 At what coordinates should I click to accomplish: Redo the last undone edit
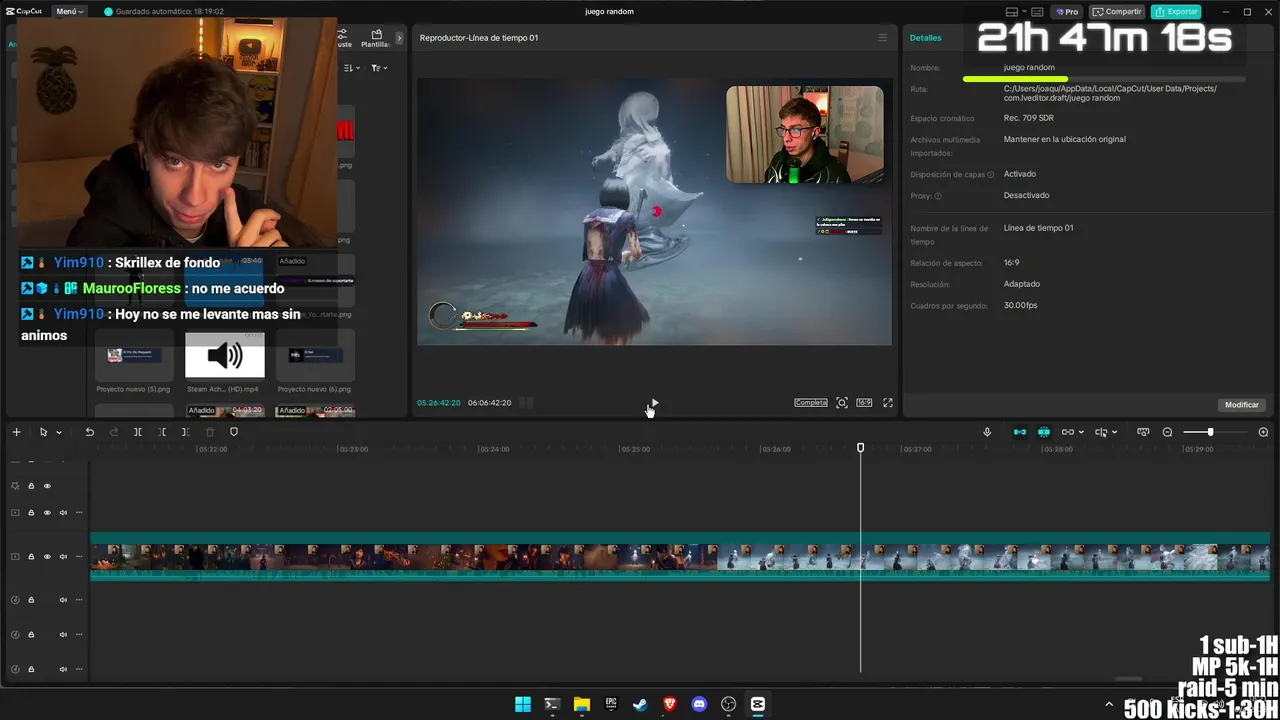113,432
